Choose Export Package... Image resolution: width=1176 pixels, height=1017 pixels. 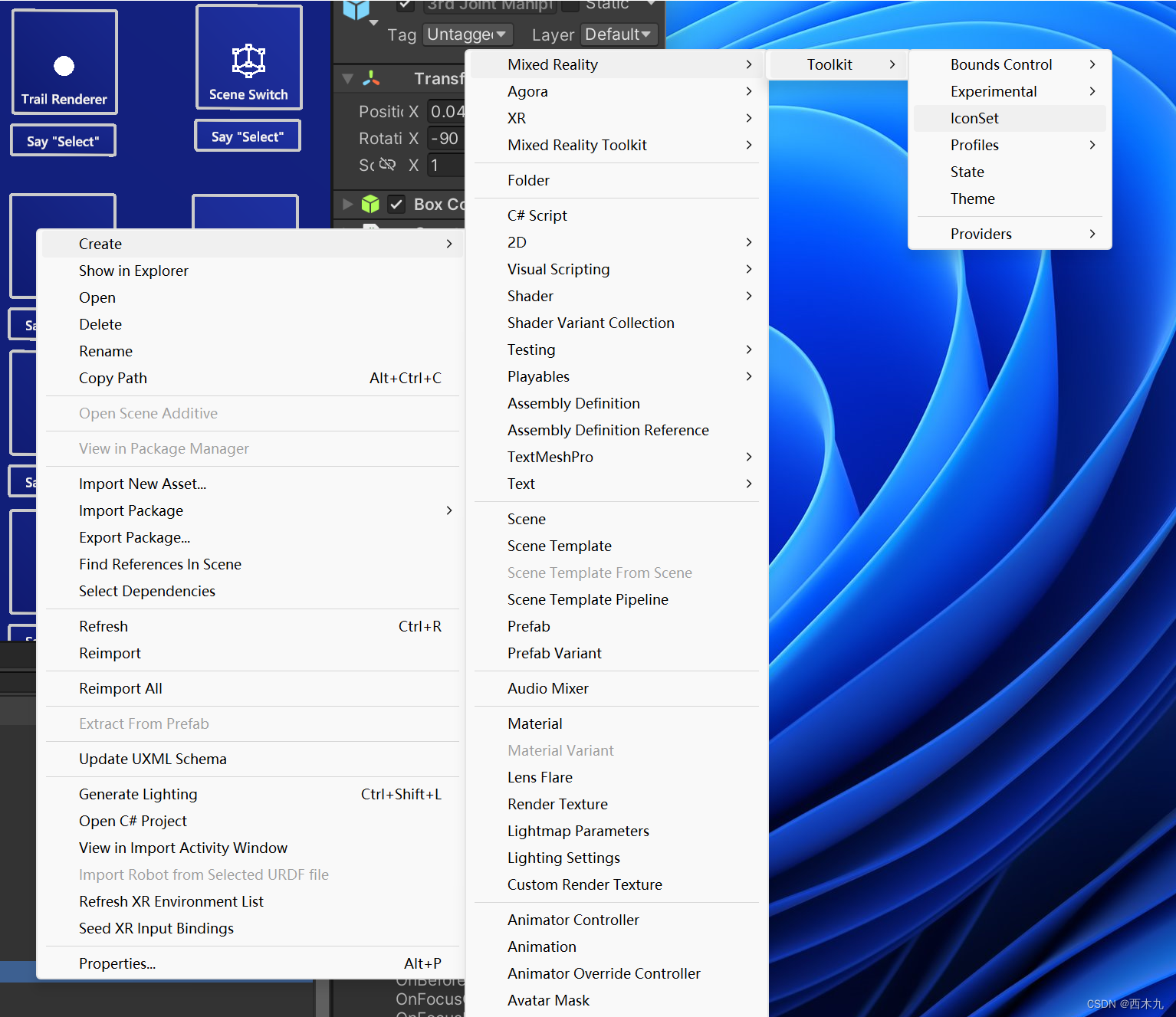tap(252, 537)
